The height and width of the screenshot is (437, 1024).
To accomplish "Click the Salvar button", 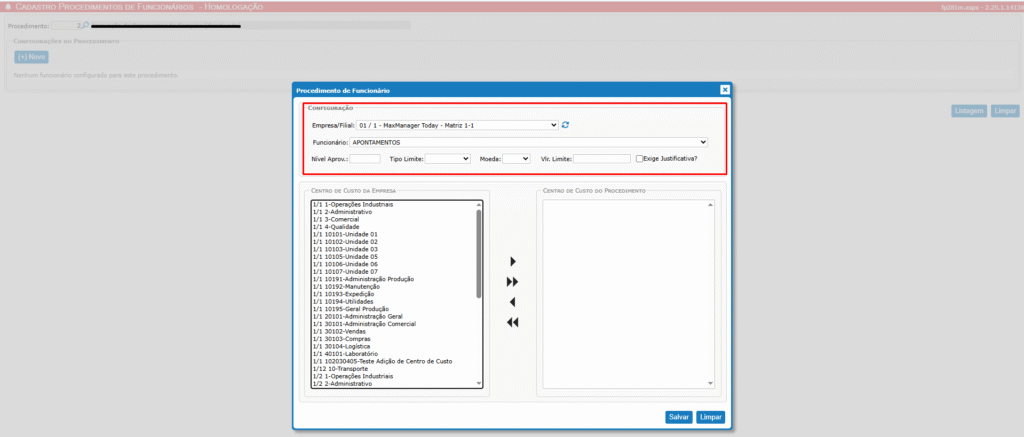I will point(679,417).
